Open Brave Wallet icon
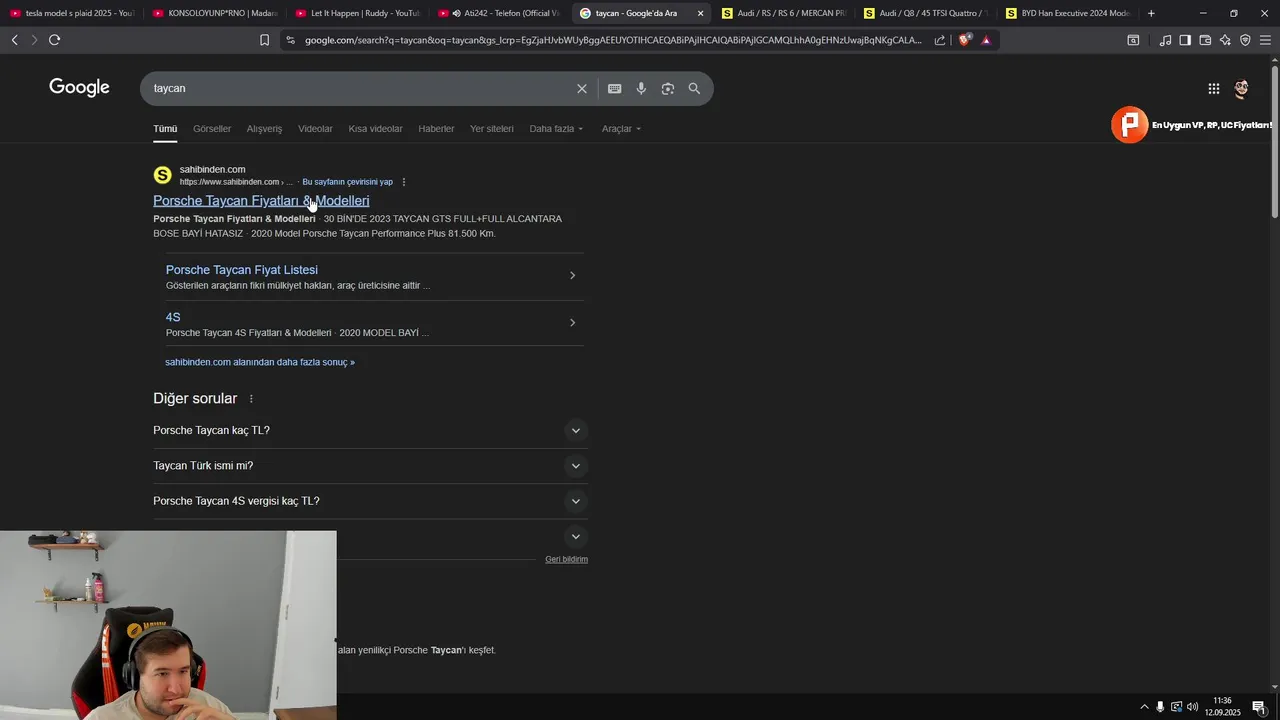The width and height of the screenshot is (1280, 720). point(1205,40)
